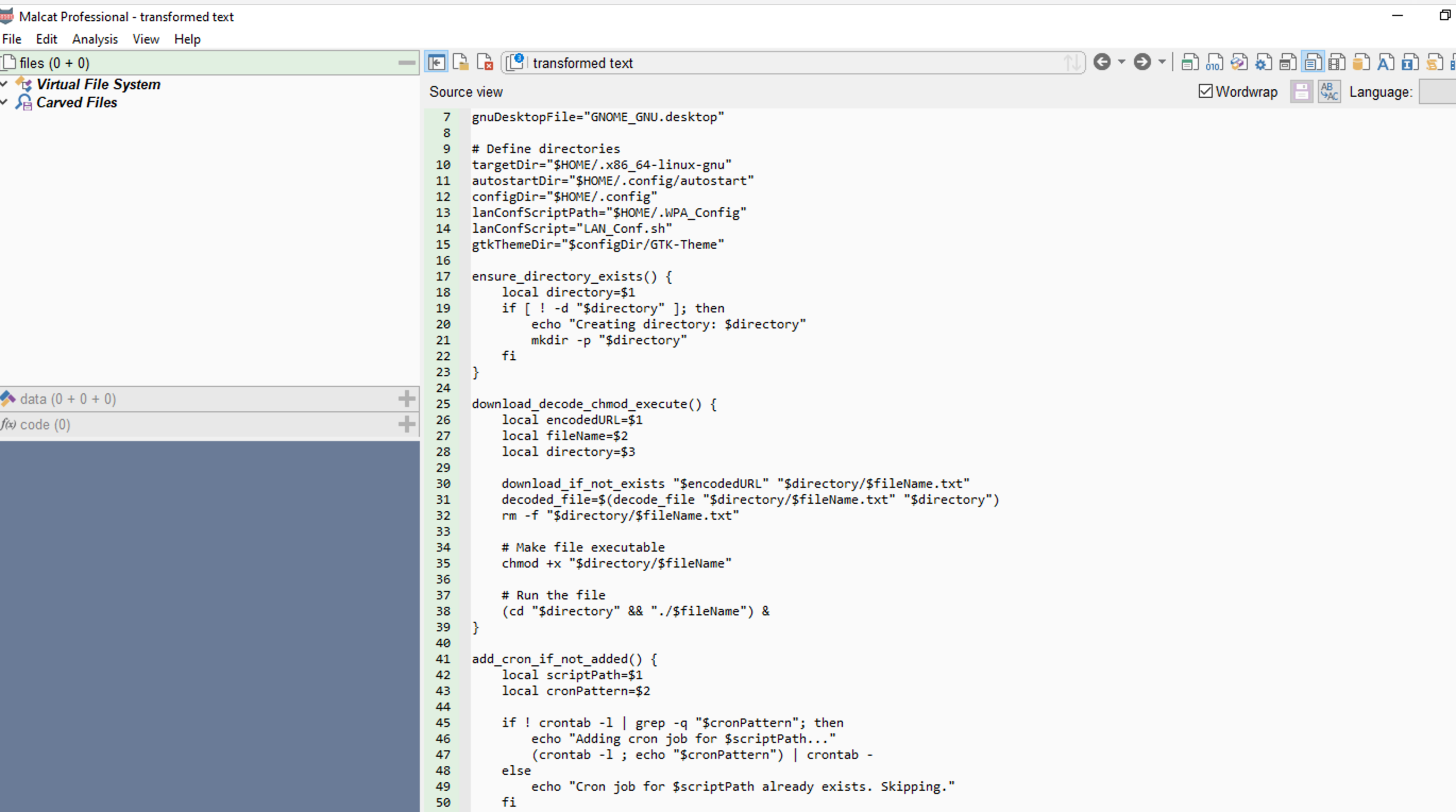Switch to the hex view icon (010)
The width and height of the screenshot is (1456, 812).
1214,62
